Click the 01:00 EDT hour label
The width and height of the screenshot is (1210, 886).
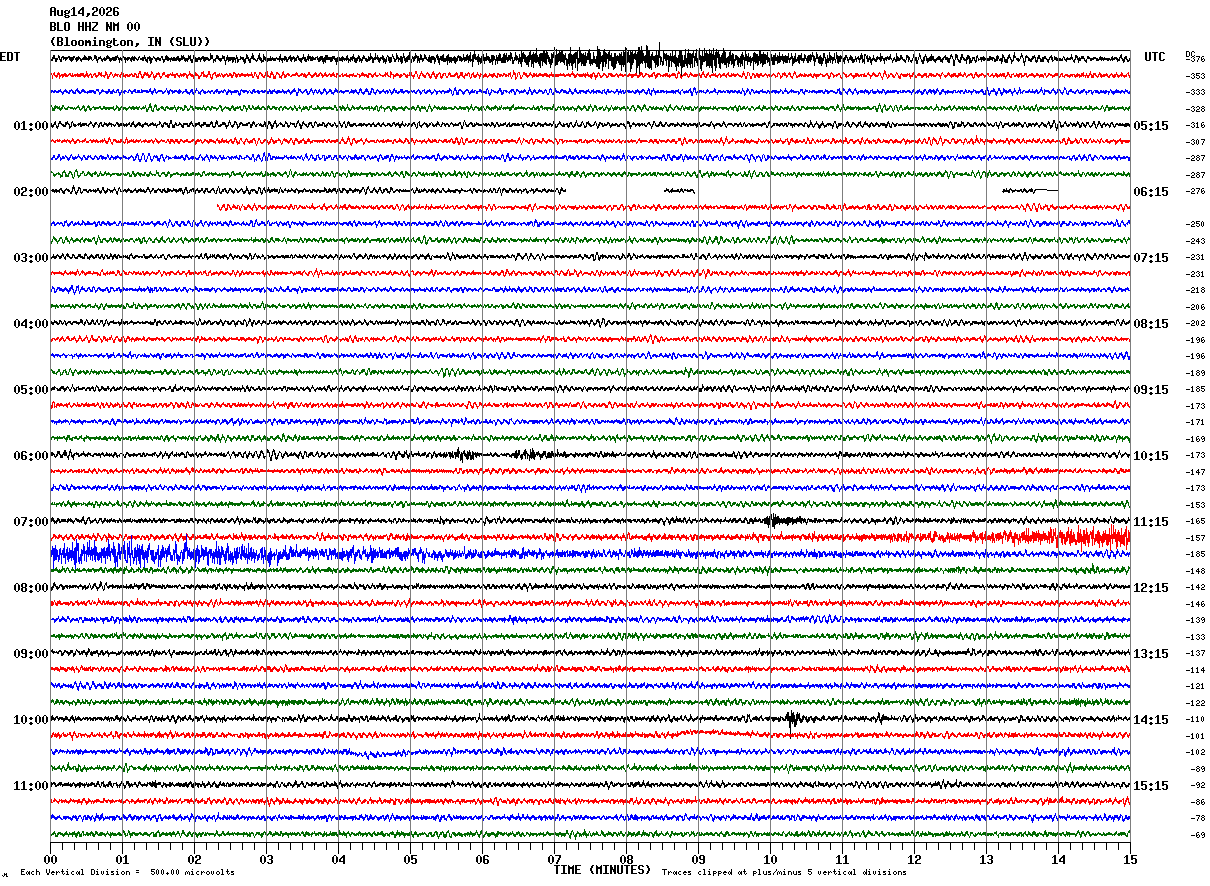(31, 126)
